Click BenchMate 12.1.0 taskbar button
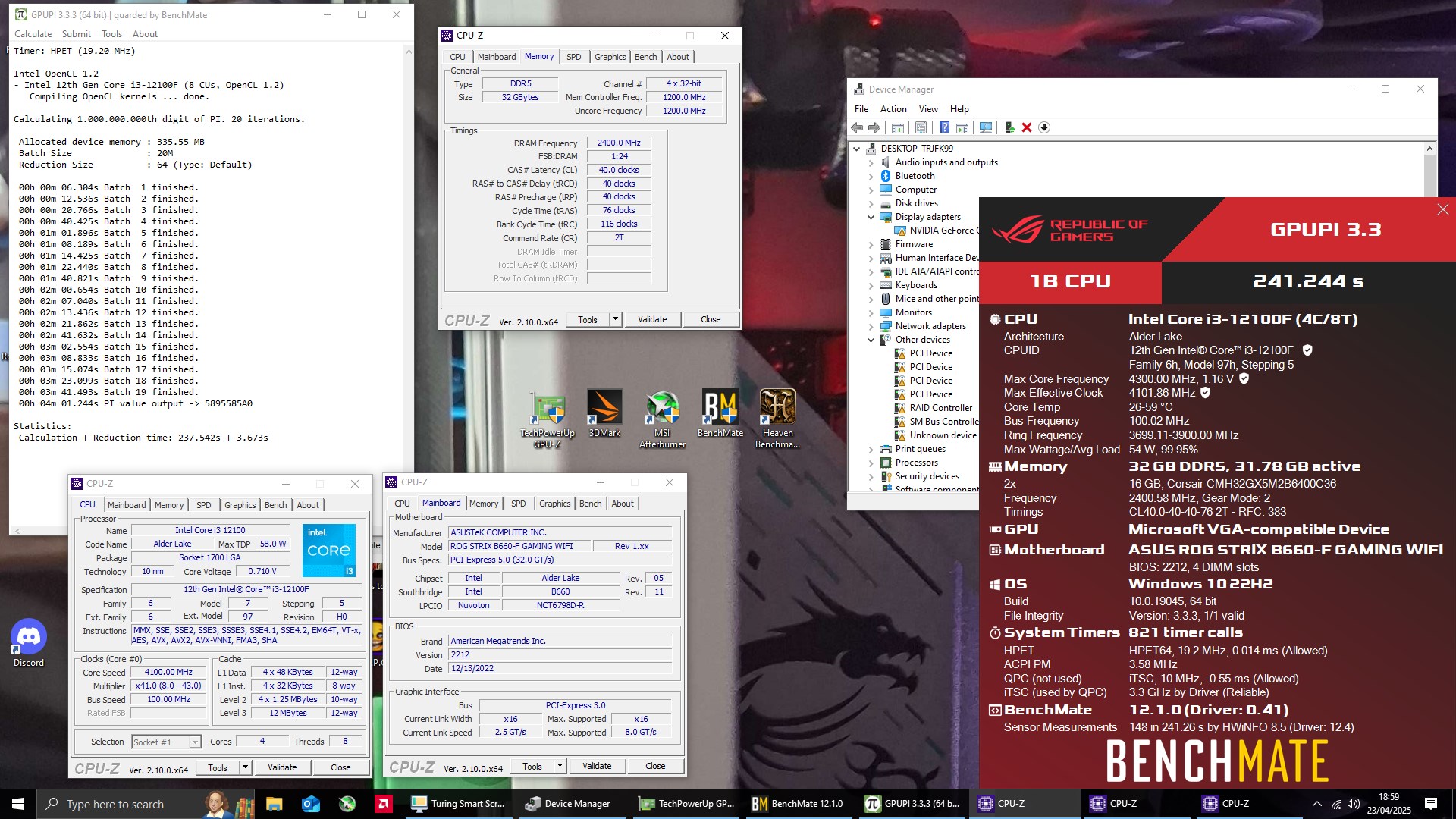The image size is (1456, 819). point(799,804)
